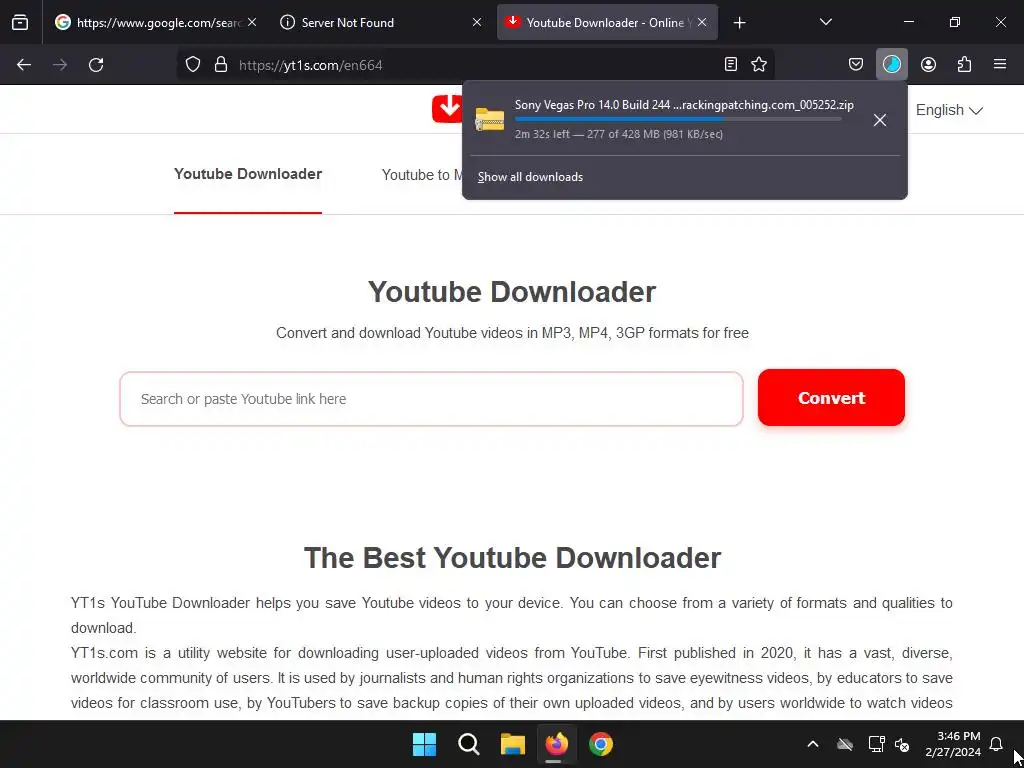The width and height of the screenshot is (1024, 768).
Task: Click the download progress bar
Action: pyautogui.click(x=678, y=120)
